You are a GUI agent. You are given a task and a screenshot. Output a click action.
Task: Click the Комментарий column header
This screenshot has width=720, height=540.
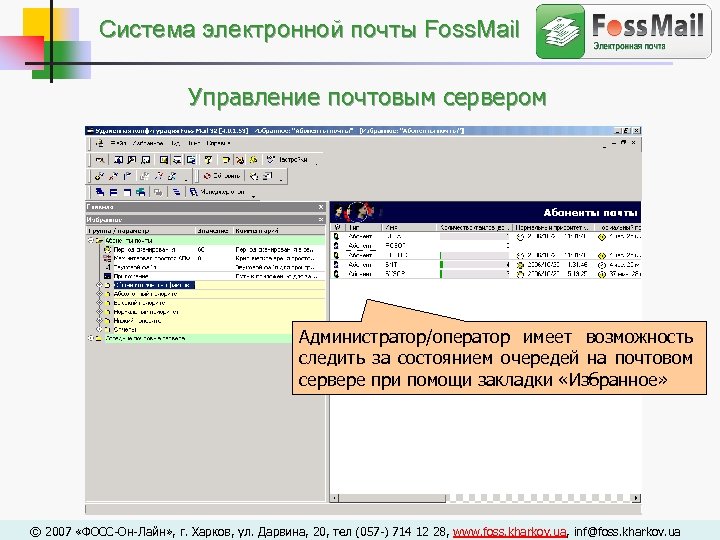[279, 231]
